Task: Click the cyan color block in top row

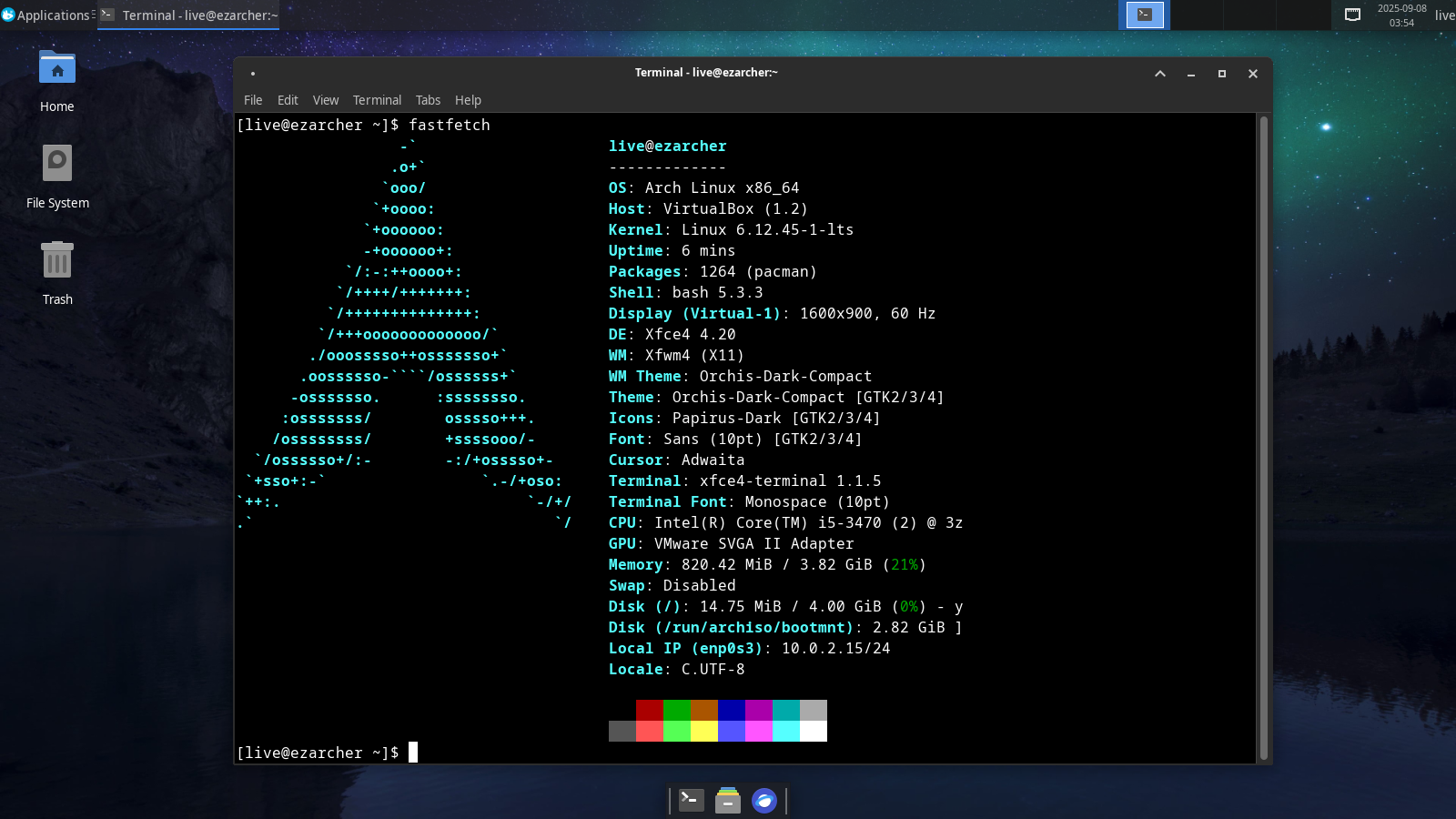Action: (x=786, y=710)
